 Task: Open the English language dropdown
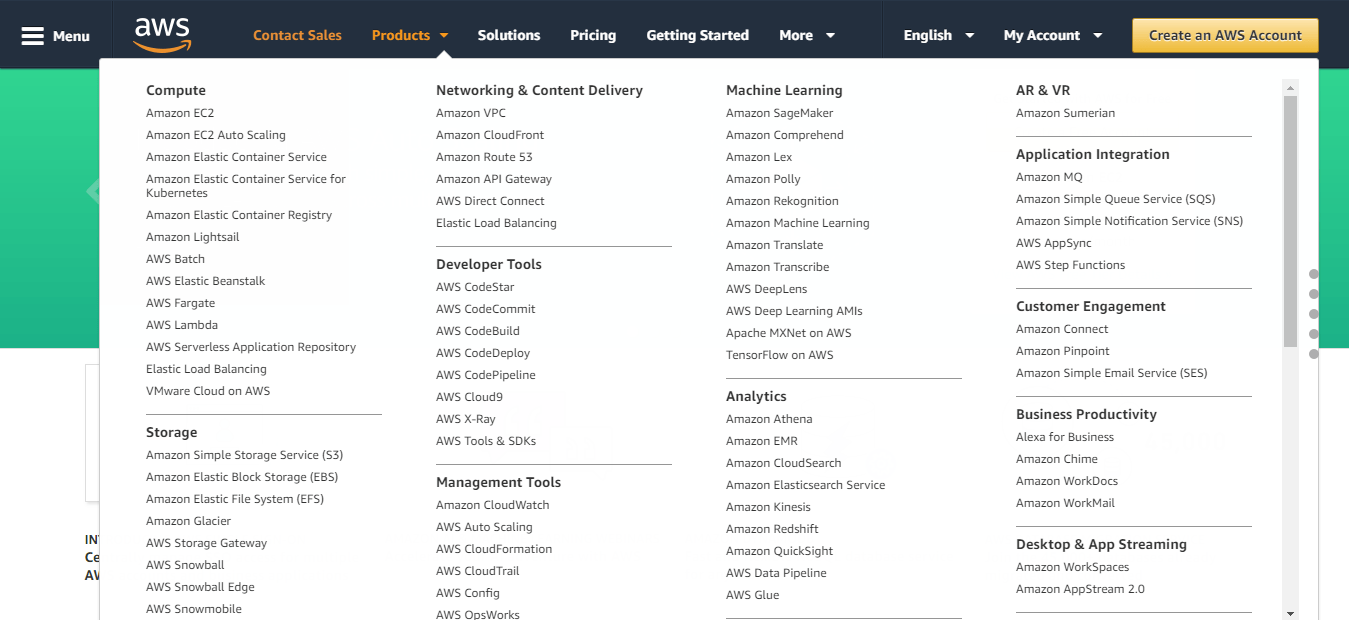(938, 35)
